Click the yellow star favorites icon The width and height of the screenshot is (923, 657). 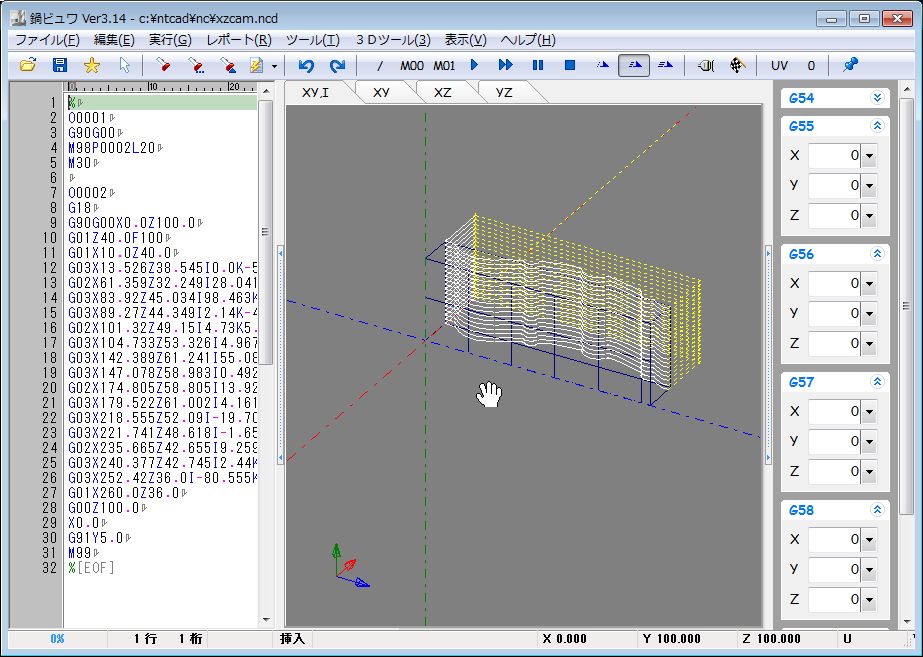[92, 65]
